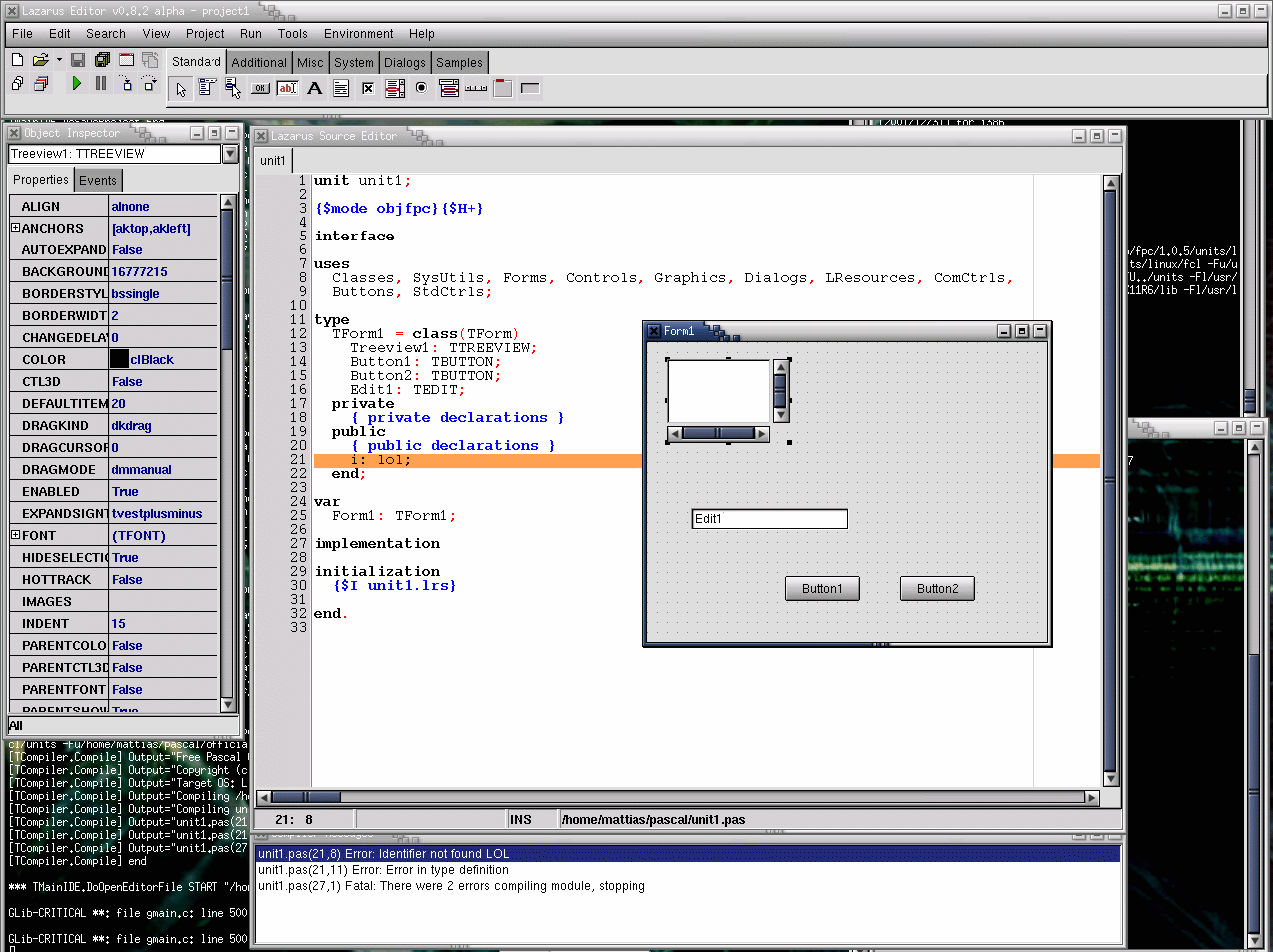Select the Edit 'ab' component in palette

pos(287,88)
